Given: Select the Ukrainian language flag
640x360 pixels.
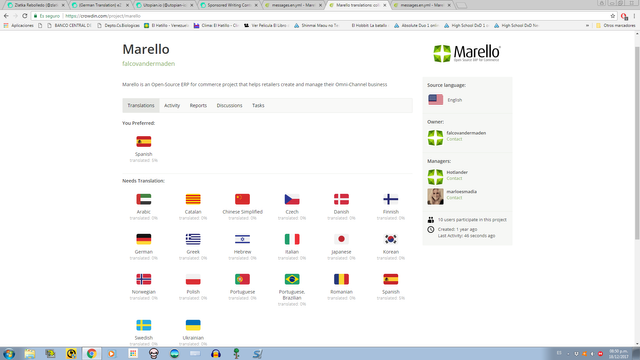Looking at the screenshot, I should coord(193,325).
